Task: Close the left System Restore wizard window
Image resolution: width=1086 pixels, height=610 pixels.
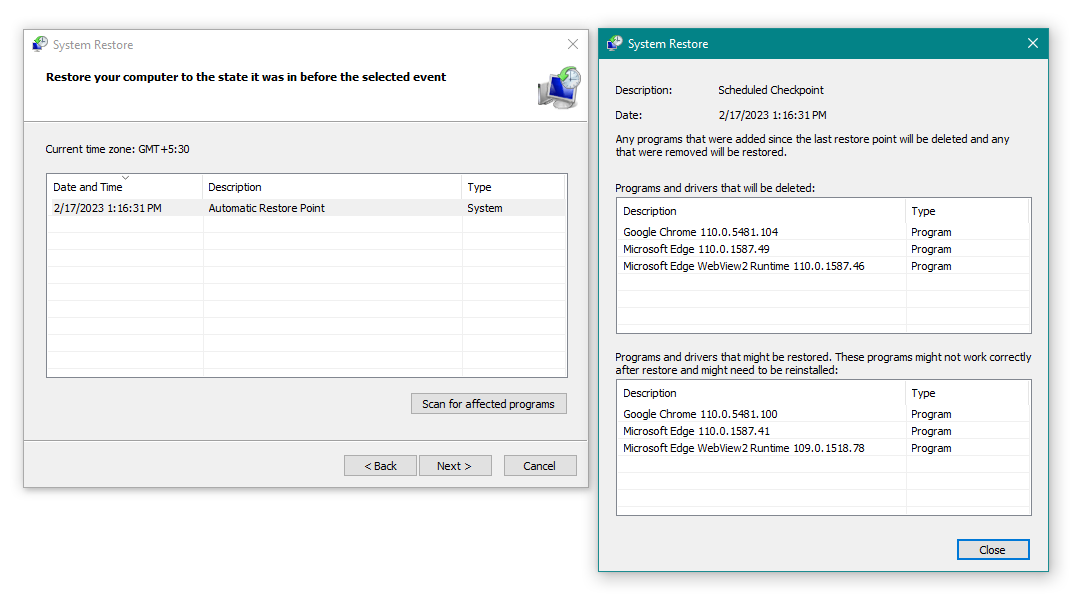Action: coord(573,44)
